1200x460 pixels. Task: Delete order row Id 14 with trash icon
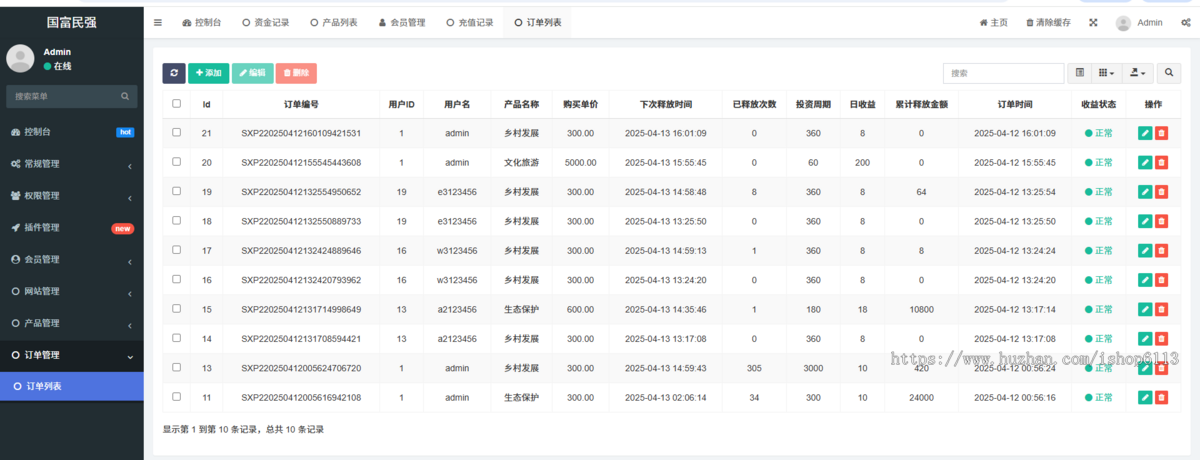pyautogui.click(x=1161, y=340)
